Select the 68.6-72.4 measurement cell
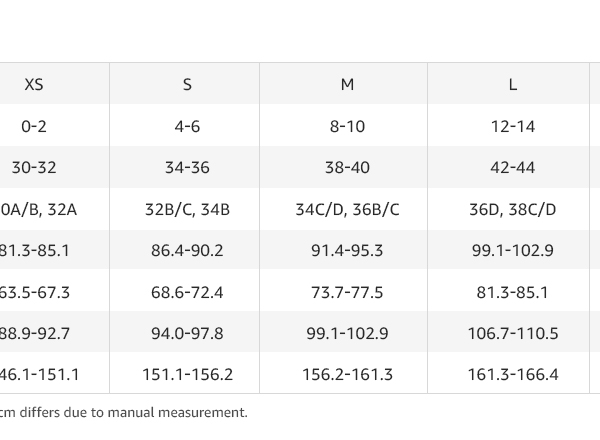This screenshot has width=600, height=440. coord(187,293)
